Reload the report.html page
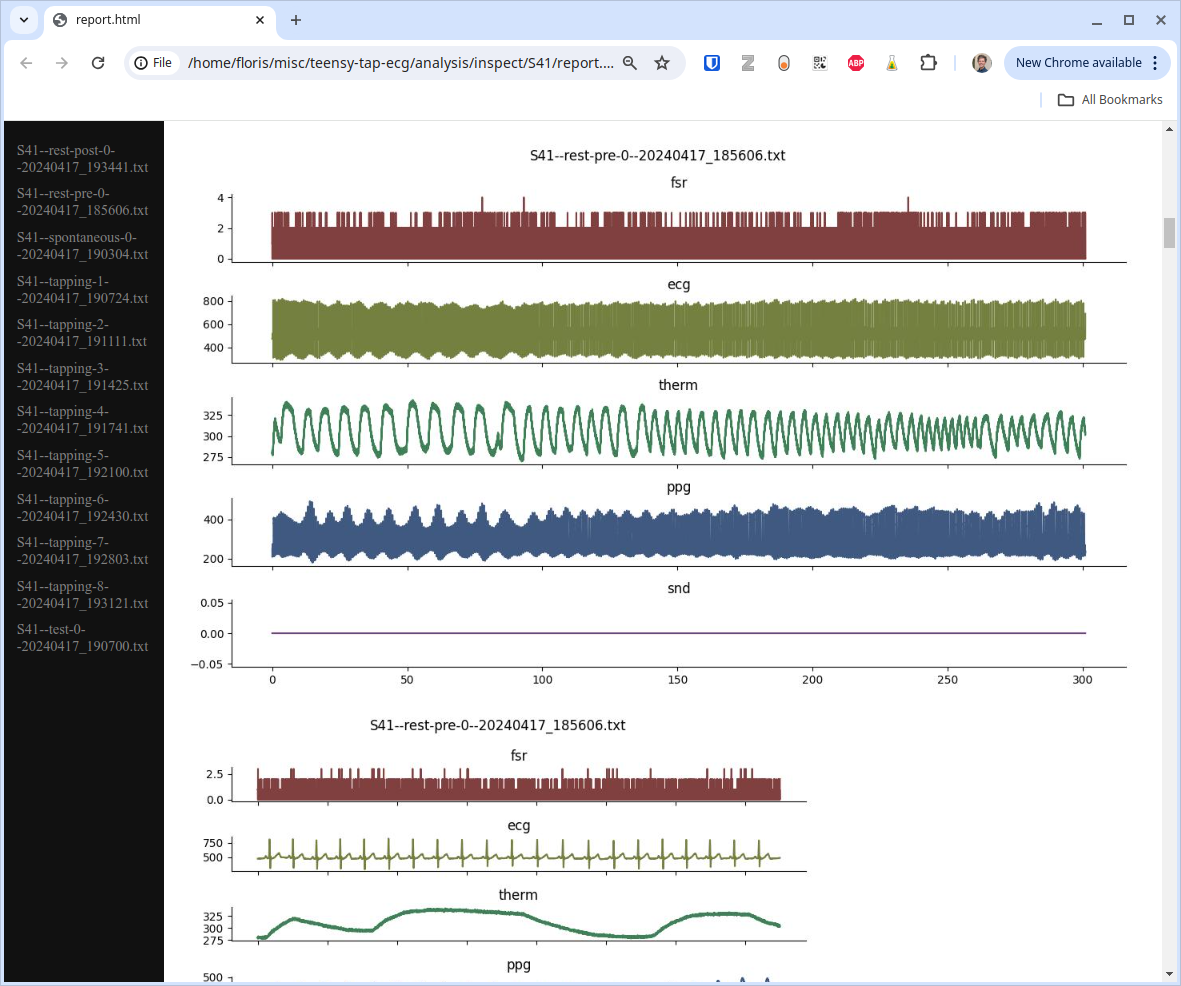 (x=98, y=63)
